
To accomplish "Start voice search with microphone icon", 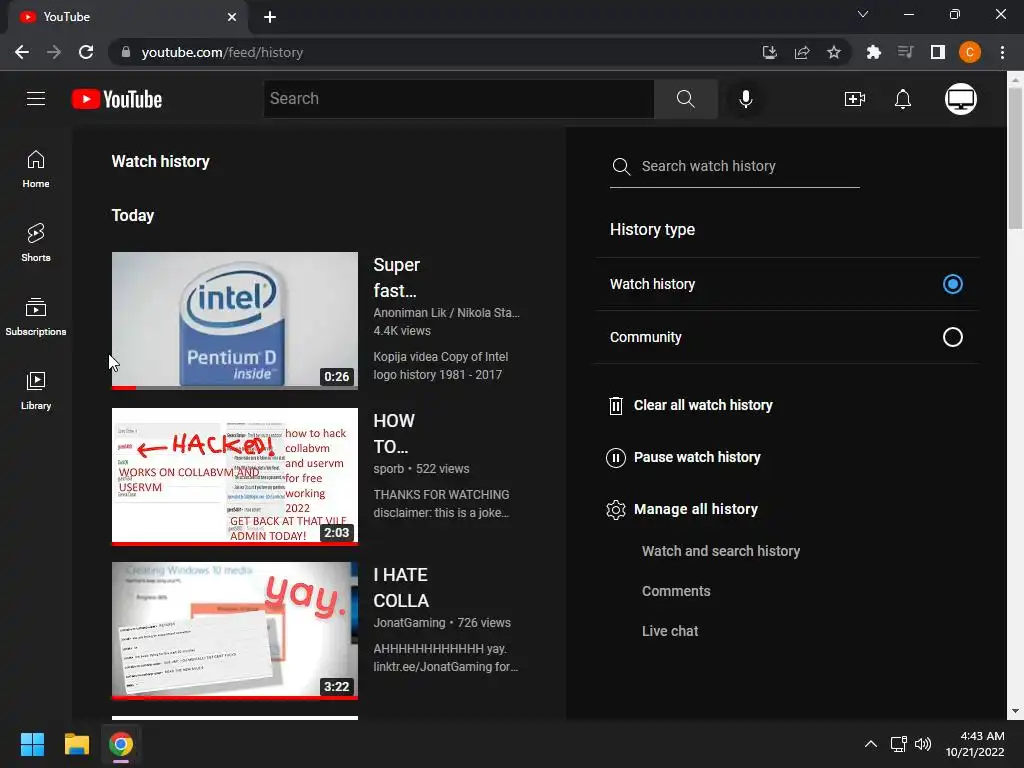I will click(x=745, y=99).
